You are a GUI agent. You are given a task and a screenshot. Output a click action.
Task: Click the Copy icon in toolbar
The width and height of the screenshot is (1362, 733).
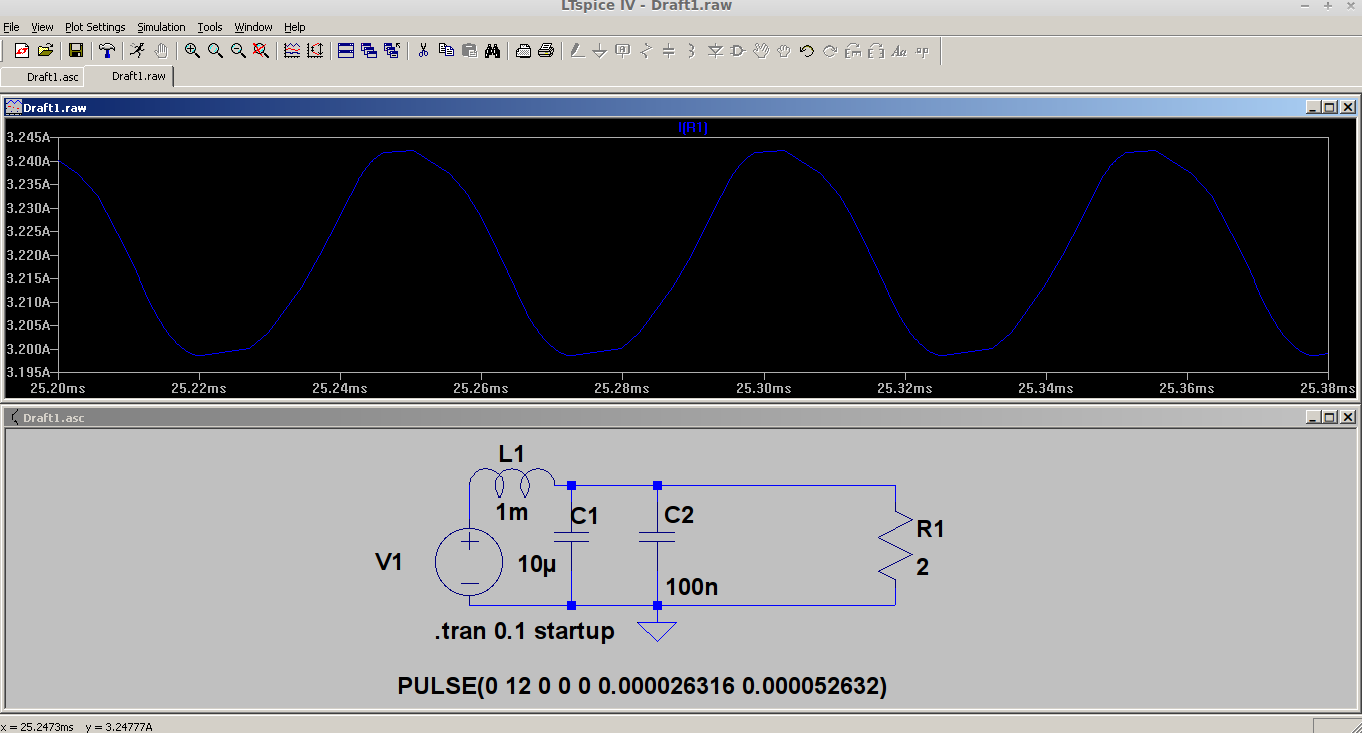(x=446, y=51)
